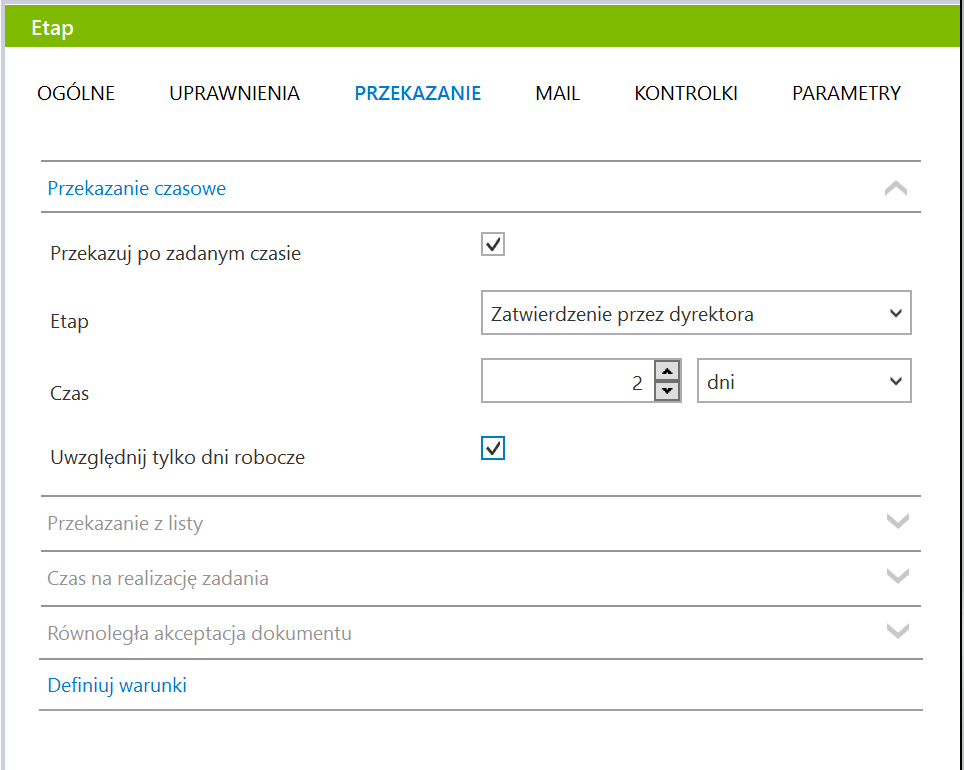Expand Równoległa akceptacja dokumentu chevron
This screenshot has width=964, height=770.
[x=898, y=631]
